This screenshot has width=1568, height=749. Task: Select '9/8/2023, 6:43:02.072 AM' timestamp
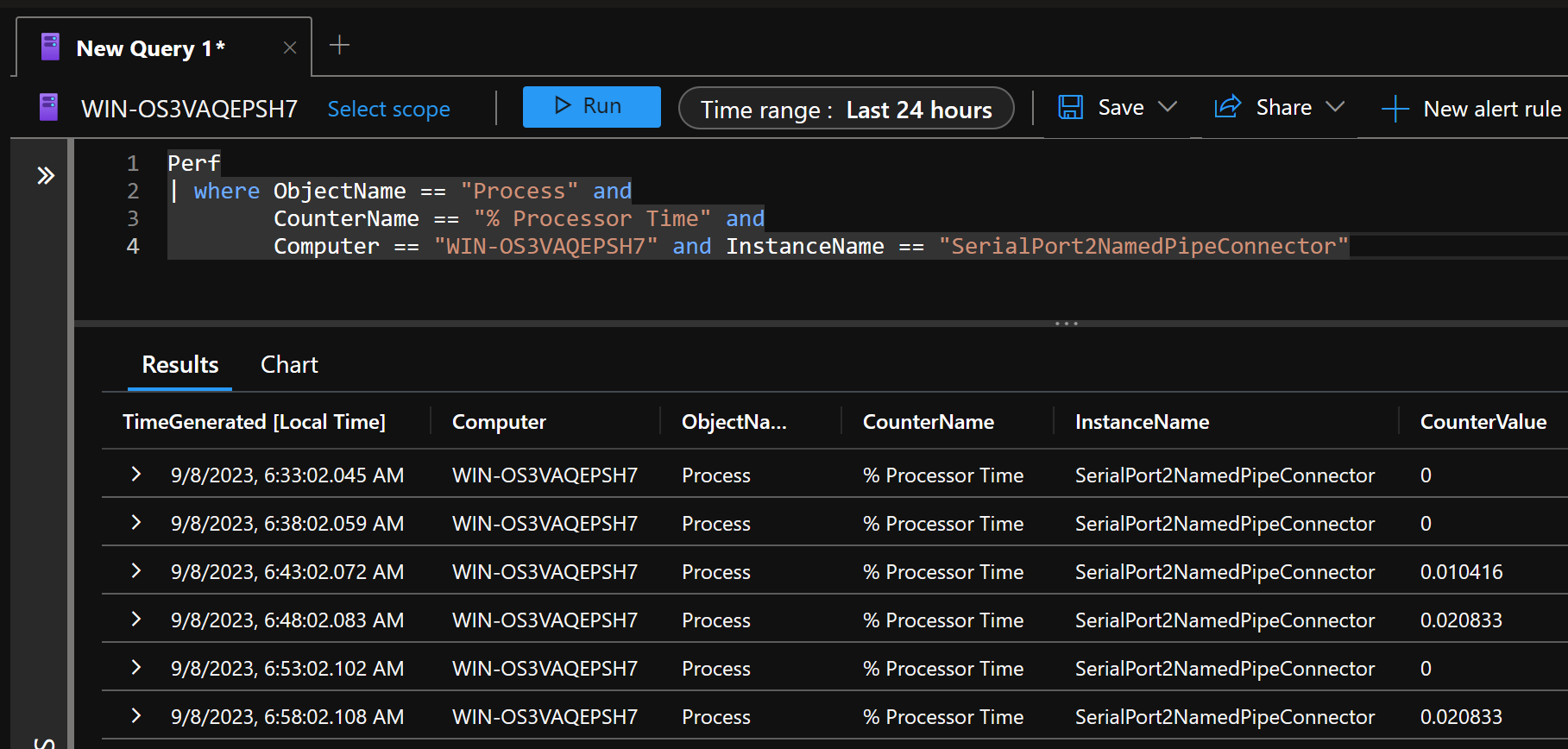point(287,572)
